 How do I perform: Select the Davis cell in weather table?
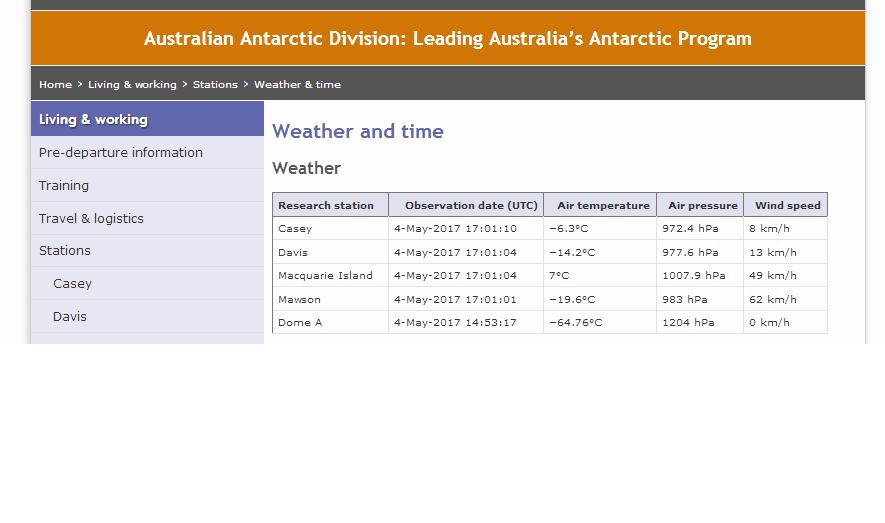point(330,252)
